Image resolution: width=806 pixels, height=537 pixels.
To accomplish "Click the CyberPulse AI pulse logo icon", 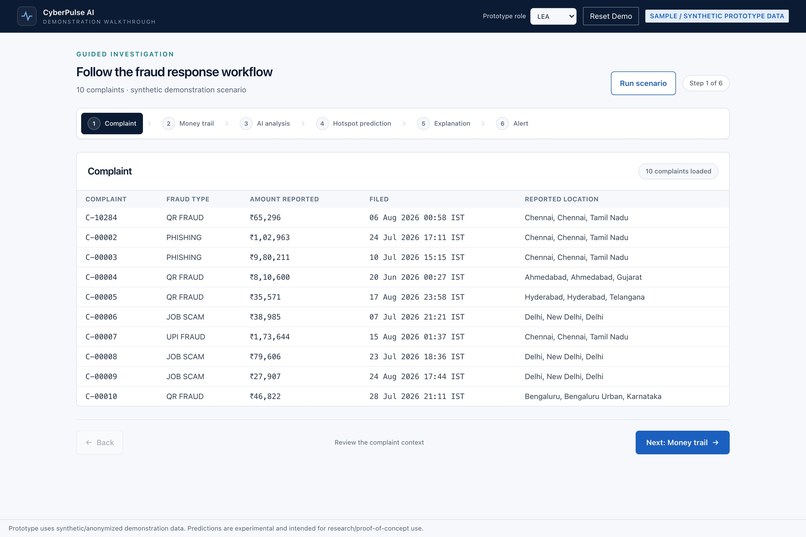I will (x=27, y=16).
